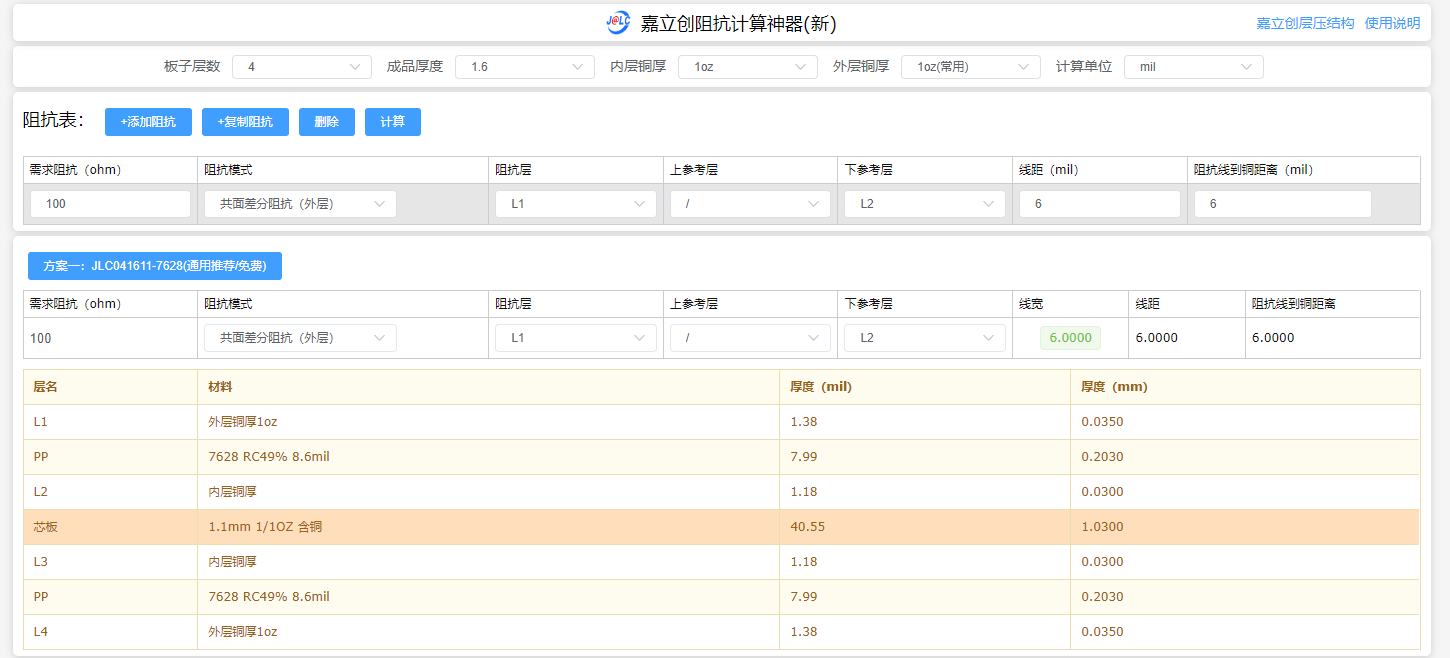This screenshot has width=1450, height=658.
Task: Expand 板子层数 dropdown showing 4
Action: [x=302, y=67]
